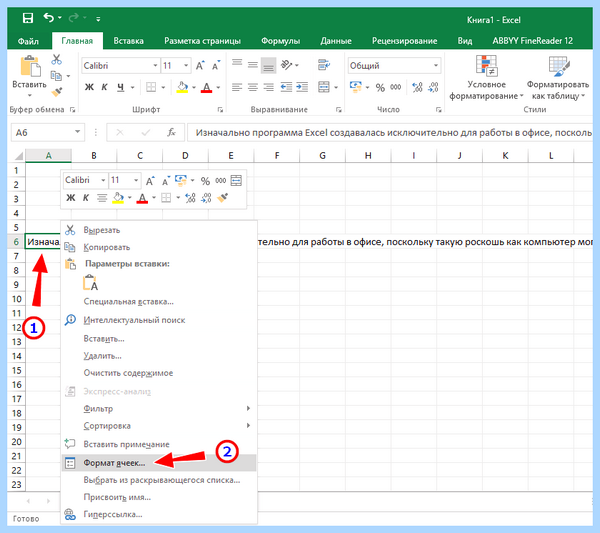This screenshot has width=600, height=533.
Task: Toggle bold Ж in ribbon
Action: (x=89, y=87)
